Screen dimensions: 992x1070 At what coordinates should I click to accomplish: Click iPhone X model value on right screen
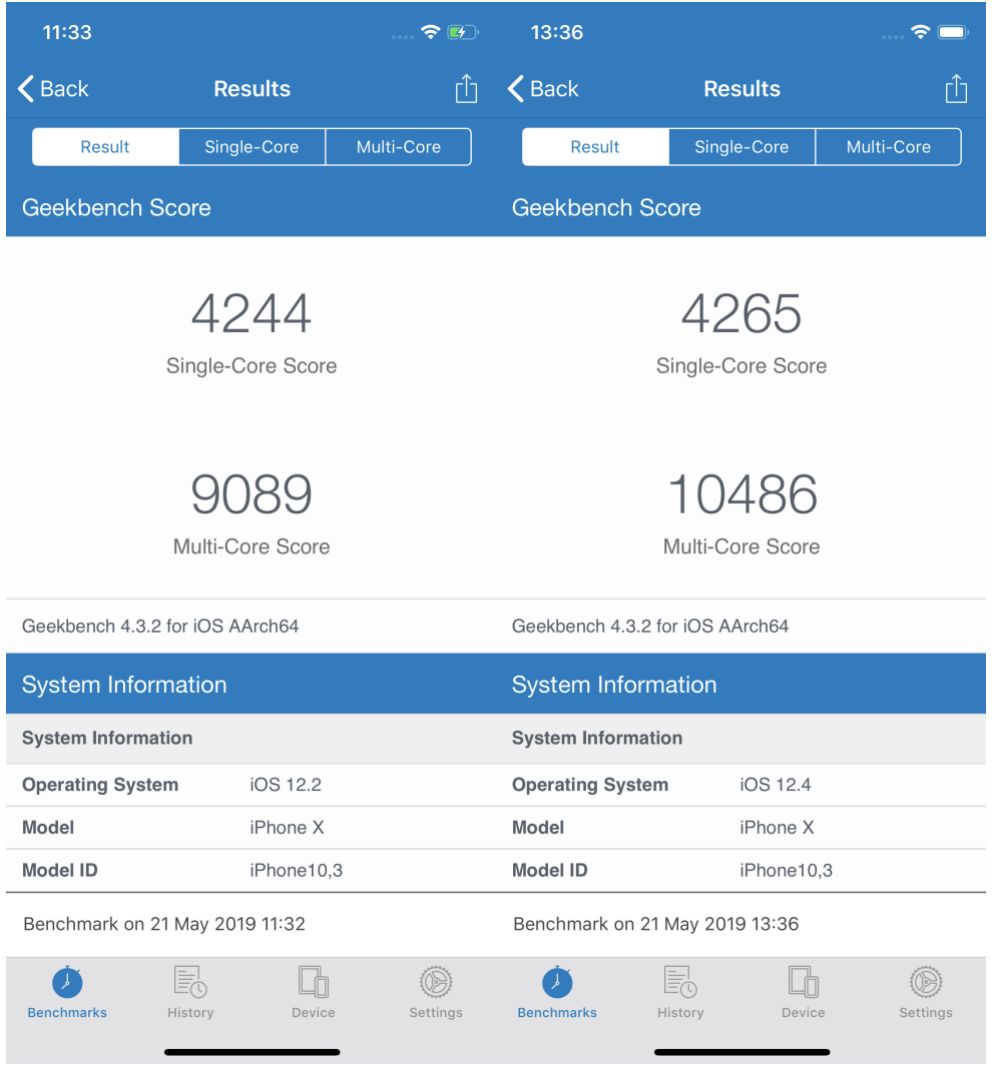[776, 828]
